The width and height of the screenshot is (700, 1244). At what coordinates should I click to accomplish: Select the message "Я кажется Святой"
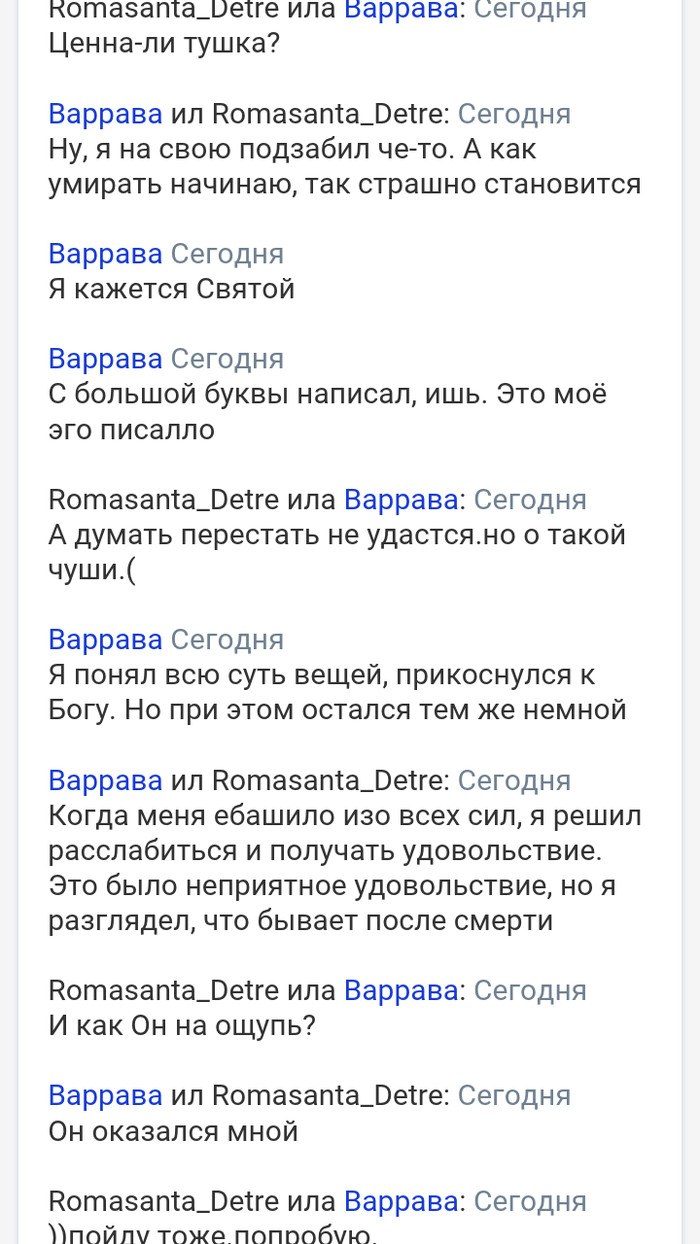pyautogui.click(x=171, y=289)
